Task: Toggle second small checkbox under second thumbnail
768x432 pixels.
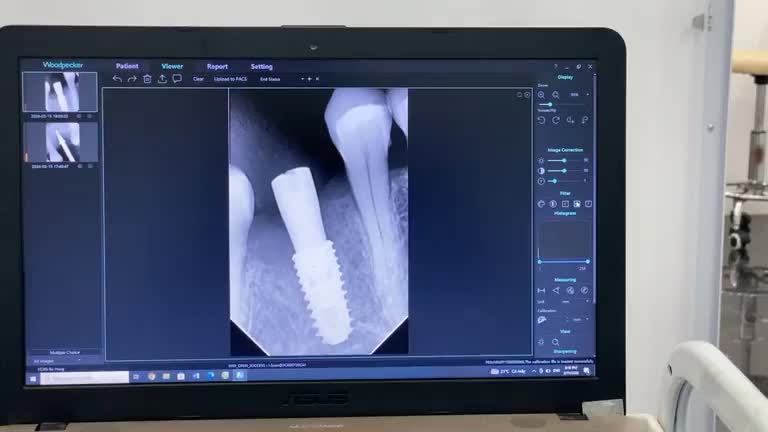Action: [x=90, y=166]
